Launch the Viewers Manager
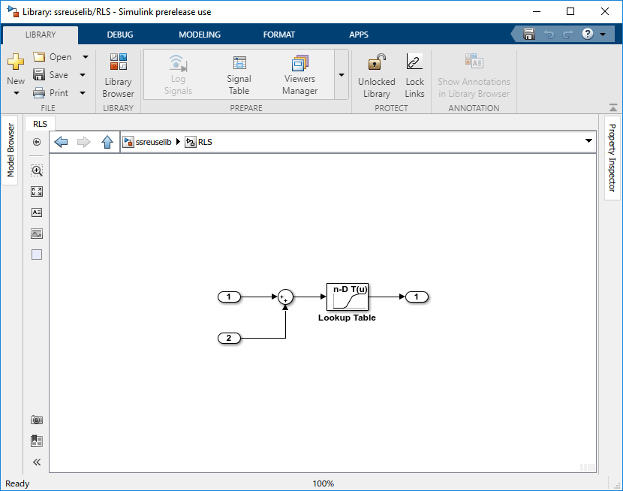This screenshot has width=623, height=491. click(300, 75)
